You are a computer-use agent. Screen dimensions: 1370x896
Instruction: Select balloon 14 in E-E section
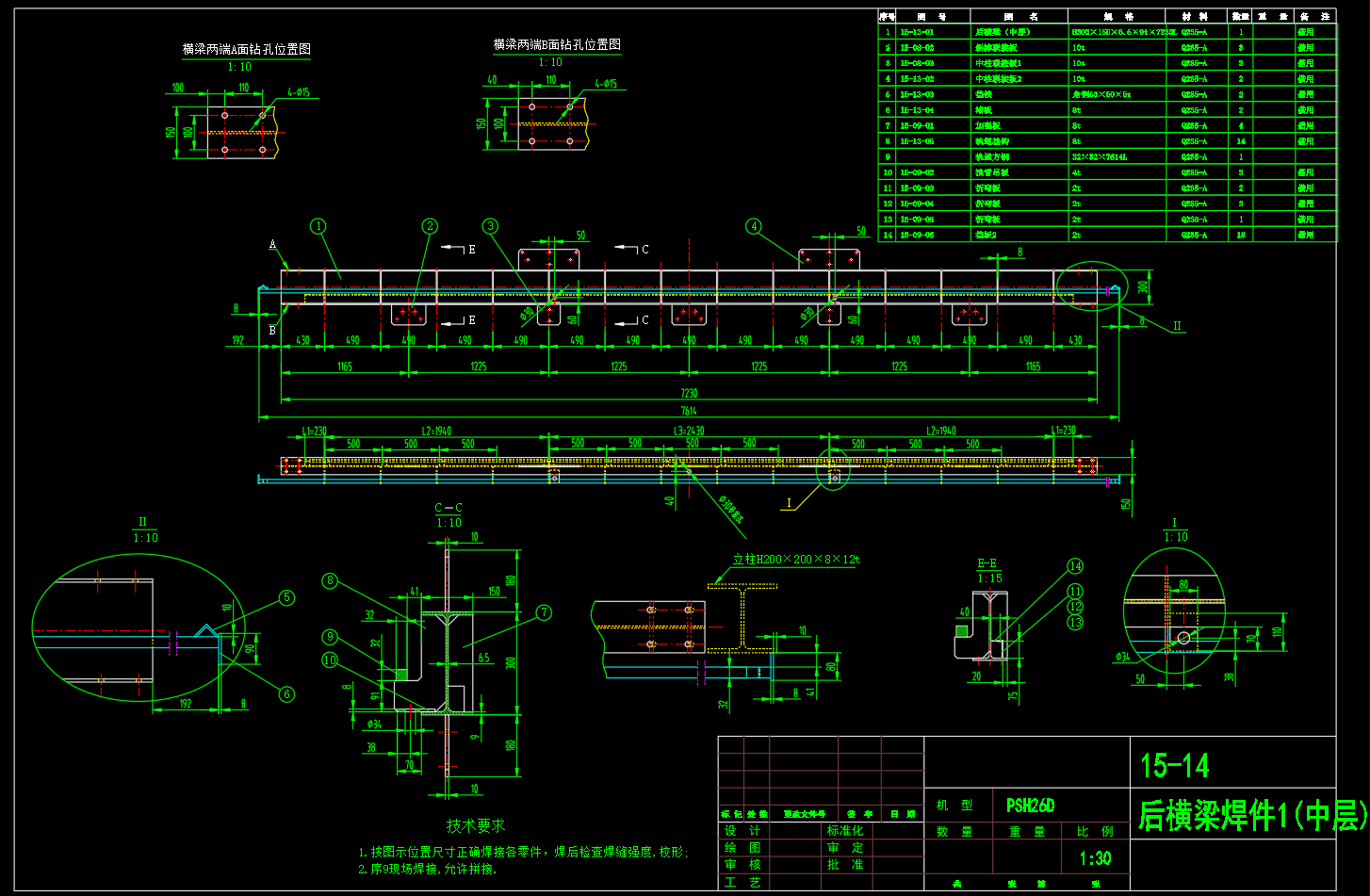(x=1075, y=566)
